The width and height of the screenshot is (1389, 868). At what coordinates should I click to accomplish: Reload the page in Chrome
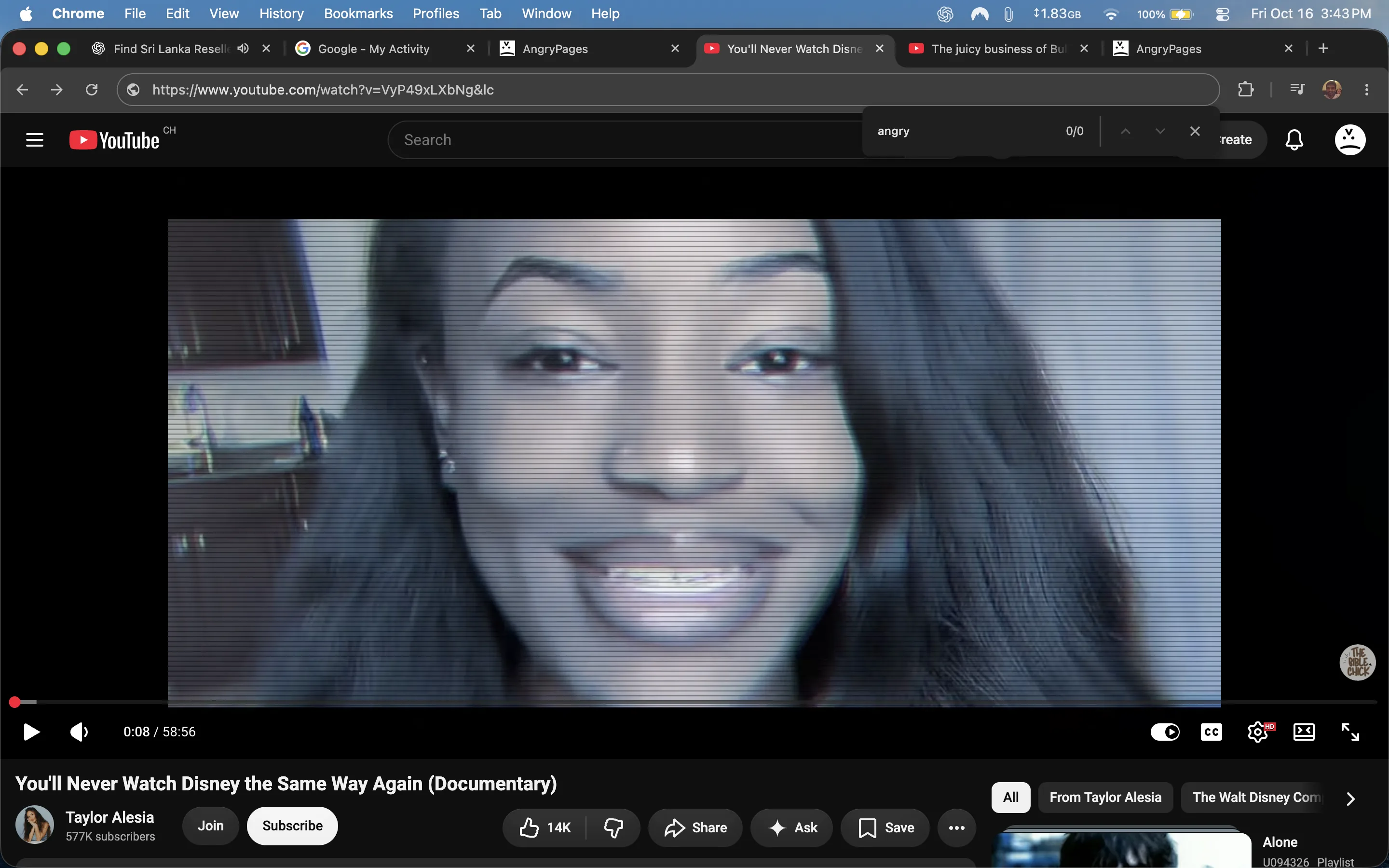(x=92, y=90)
